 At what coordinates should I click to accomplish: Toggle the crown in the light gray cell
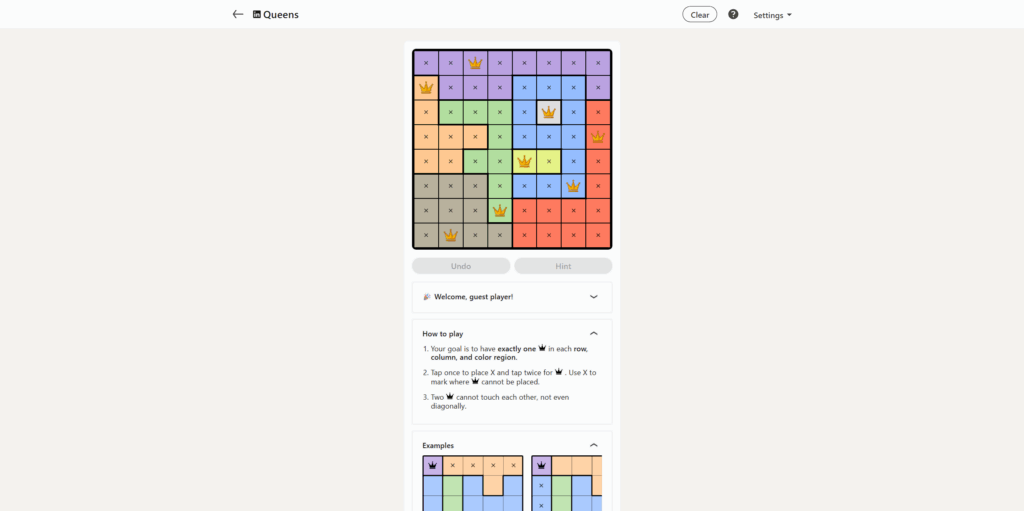549,112
